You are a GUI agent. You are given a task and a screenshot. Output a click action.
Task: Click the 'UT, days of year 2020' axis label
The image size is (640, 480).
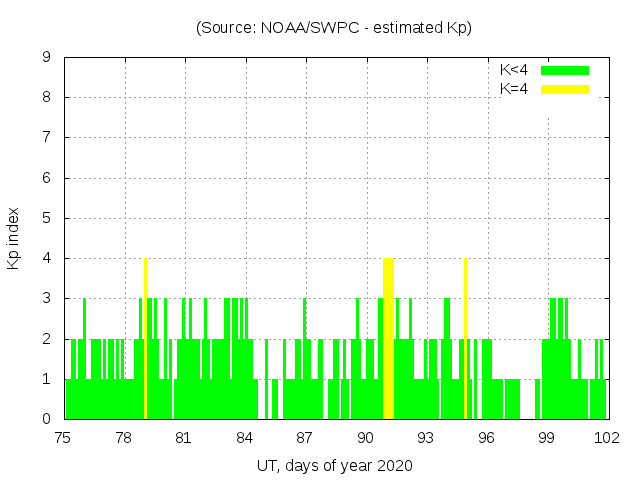[x=334, y=465]
